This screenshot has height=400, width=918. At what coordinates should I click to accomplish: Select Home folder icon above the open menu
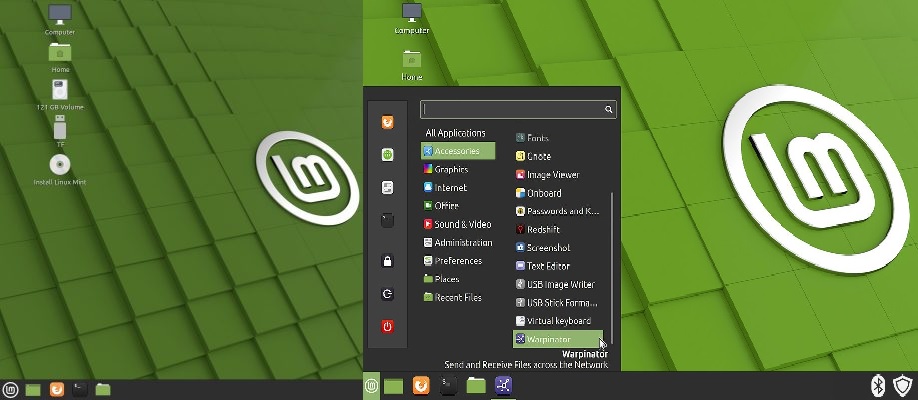click(412, 65)
